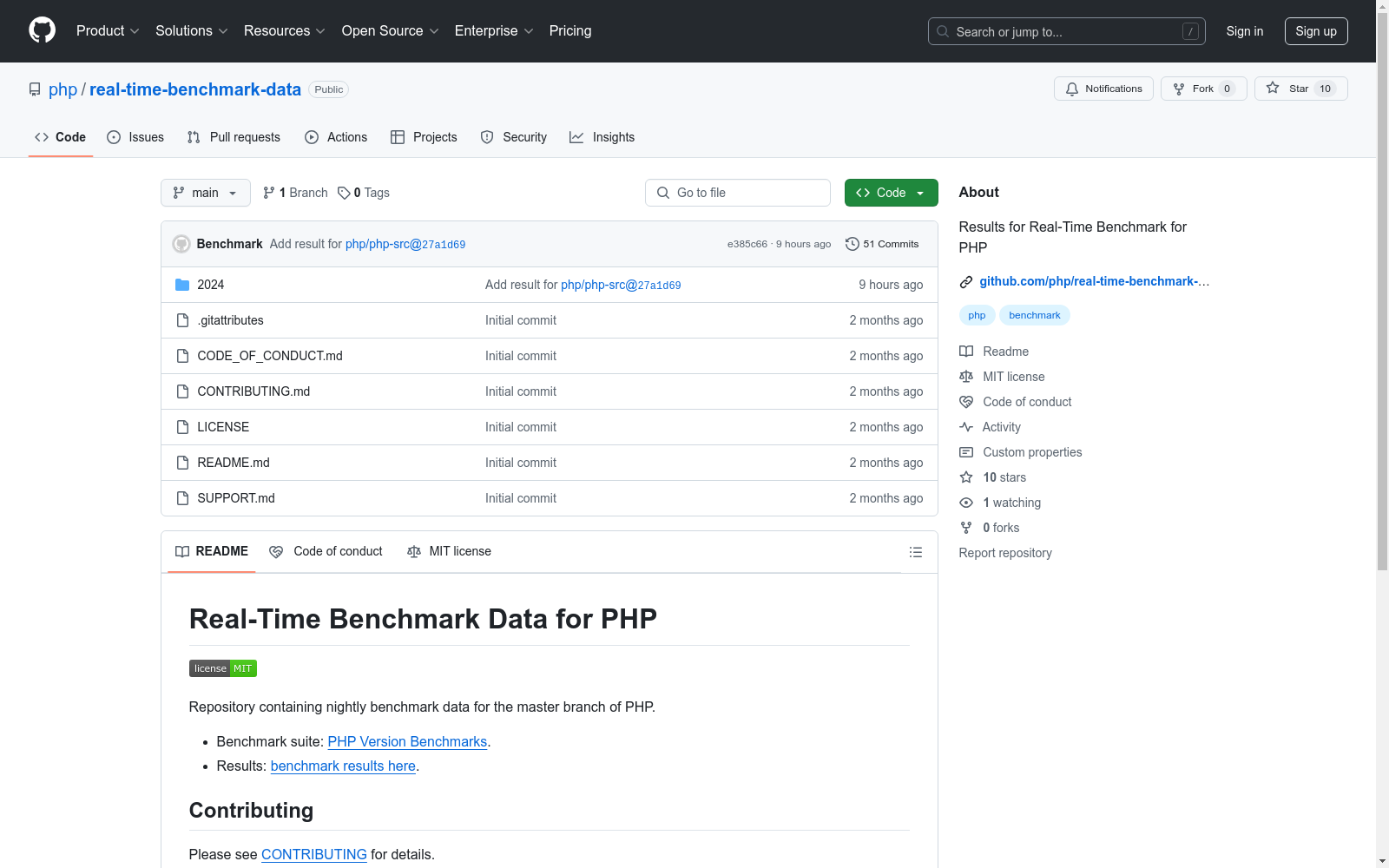Click the file icon for .gitattributes
This screenshot has width=1389, height=868.
[182, 320]
